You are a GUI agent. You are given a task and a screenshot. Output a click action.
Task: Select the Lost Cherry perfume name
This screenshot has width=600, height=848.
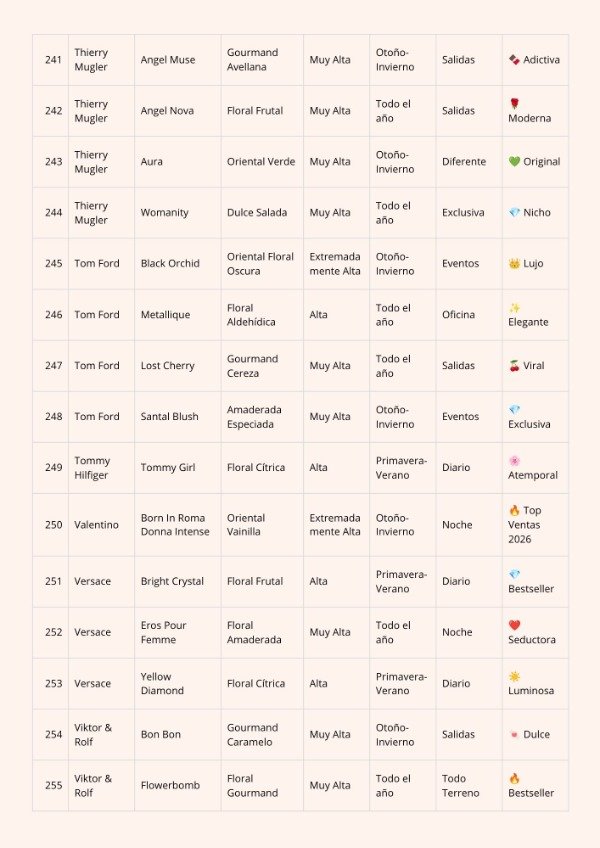pyautogui.click(x=167, y=366)
